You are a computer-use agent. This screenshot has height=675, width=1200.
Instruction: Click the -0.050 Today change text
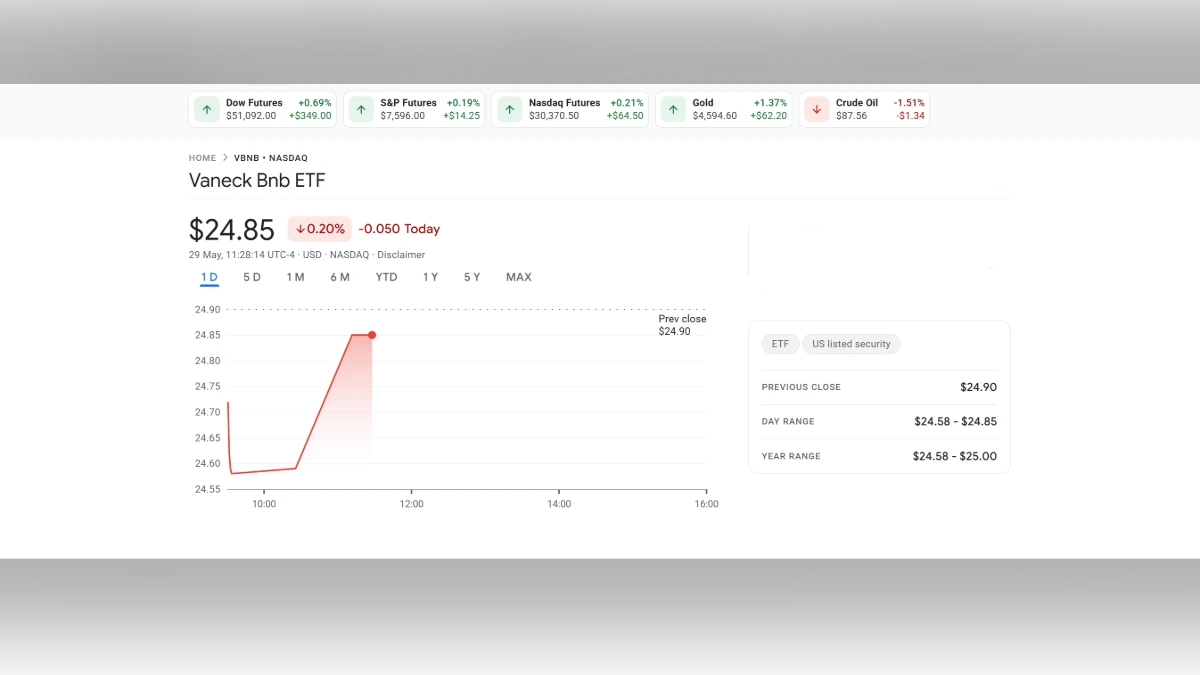pyautogui.click(x=399, y=229)
